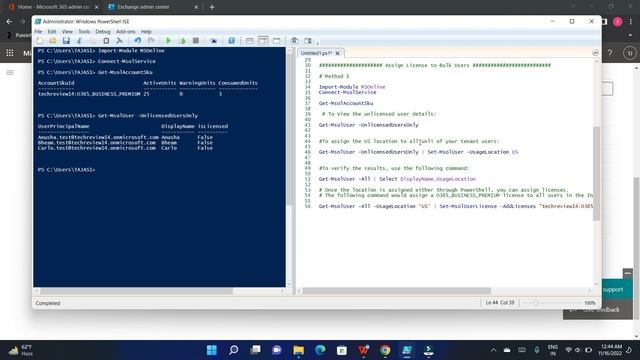Open the help question mark in admin center
640x360 pixels.
610,53
